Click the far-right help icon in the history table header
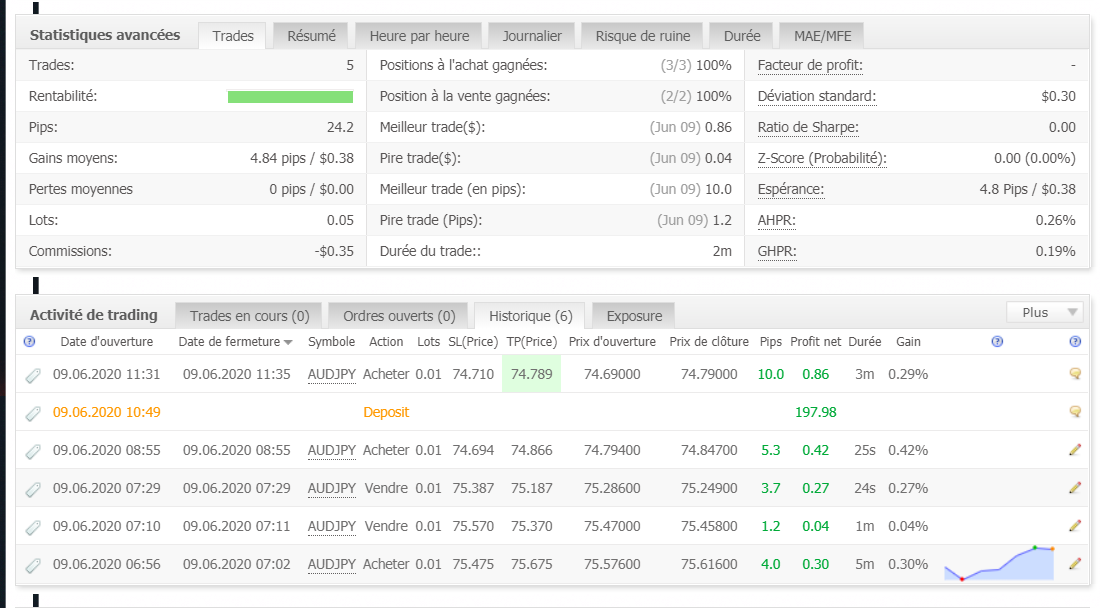Screen dimensions: 1100x608 1075,342
